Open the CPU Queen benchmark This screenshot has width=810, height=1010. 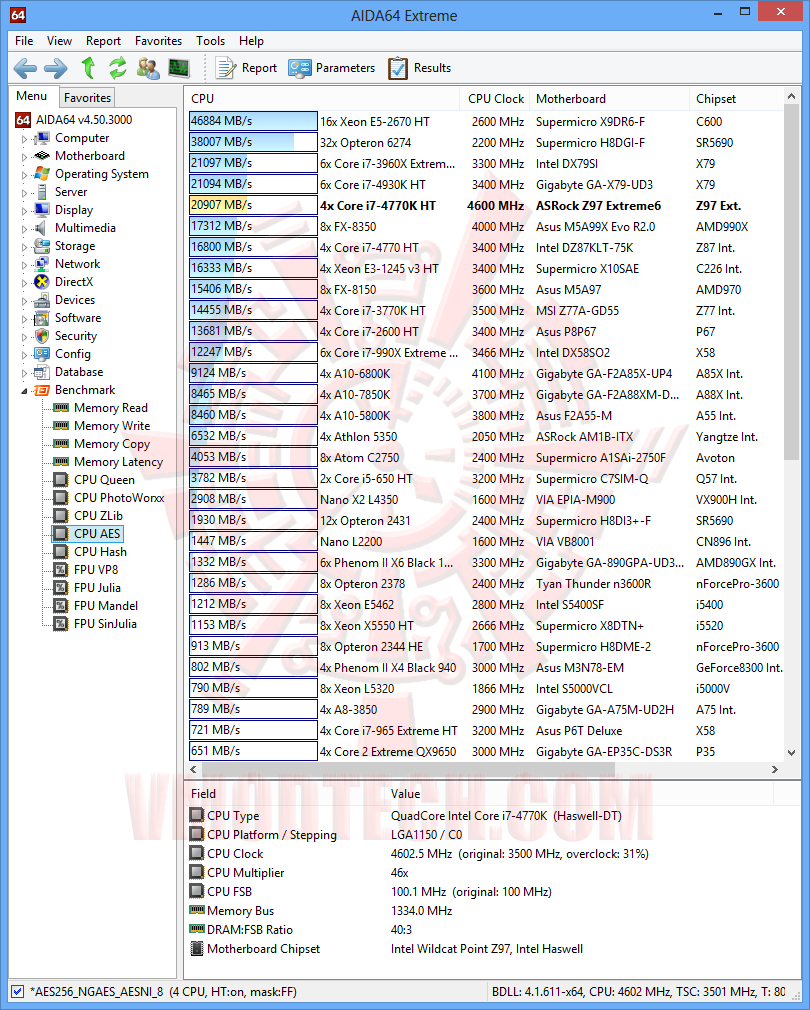(104, 481)
